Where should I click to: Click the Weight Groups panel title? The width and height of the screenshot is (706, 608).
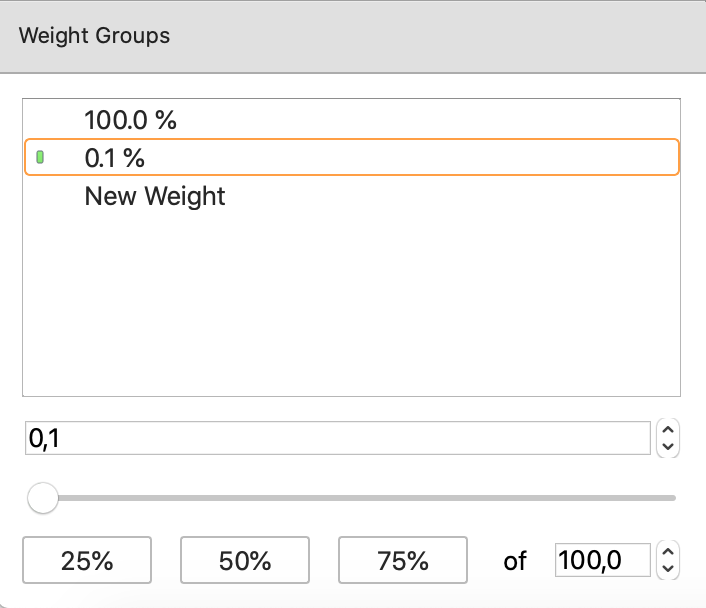pos(95,36)
